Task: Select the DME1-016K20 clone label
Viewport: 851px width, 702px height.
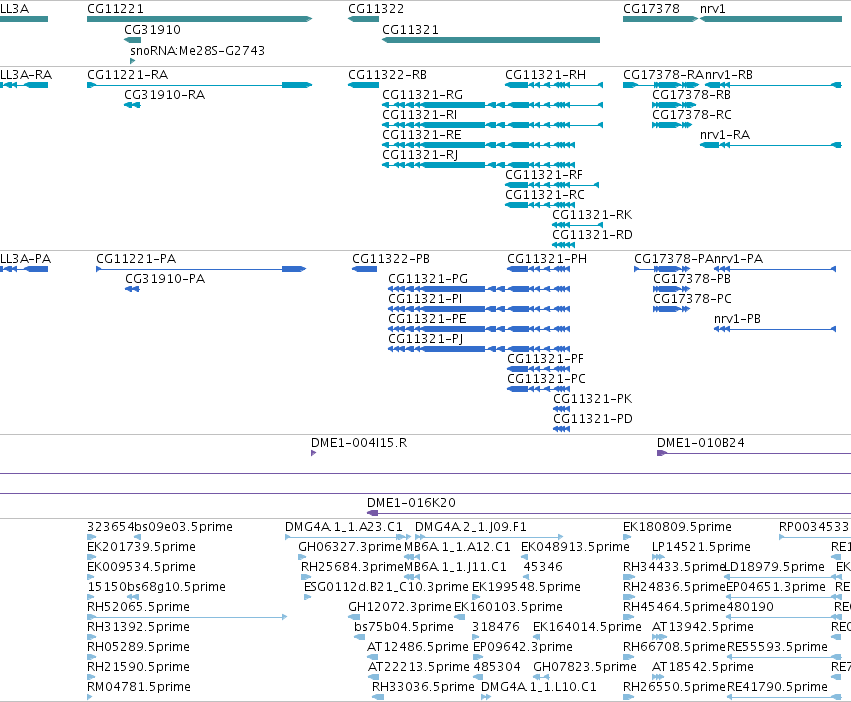Action: [x=411, y=503]
